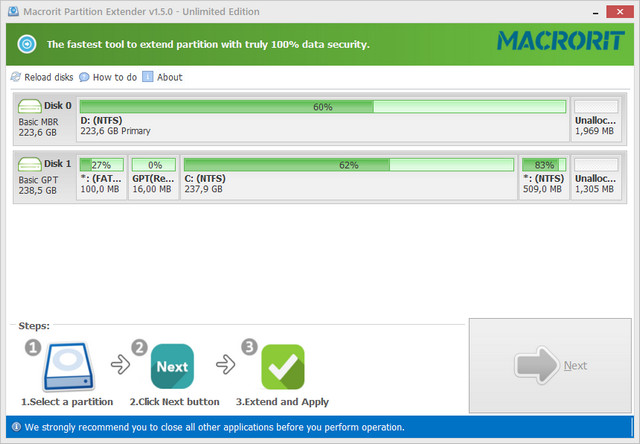The width and height of the screenshot is (640, 444).
Task: Click the circular logo icon in green banner
Action: coord(27,44)
